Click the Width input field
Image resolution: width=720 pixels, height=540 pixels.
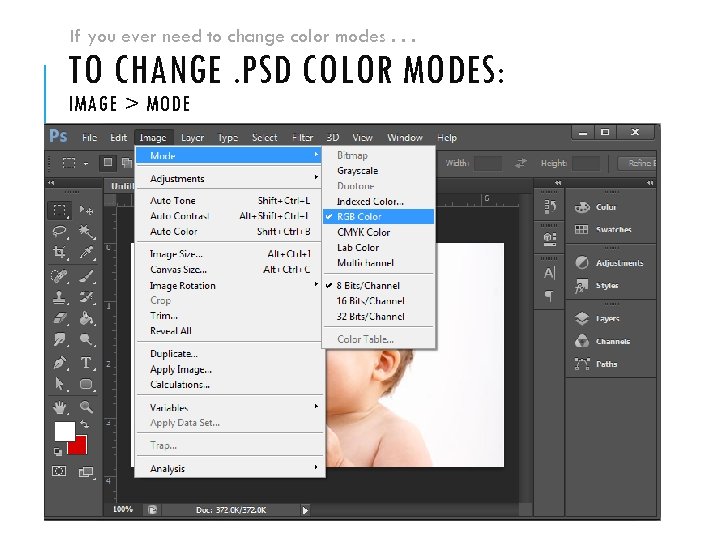(x=488, y=163)
